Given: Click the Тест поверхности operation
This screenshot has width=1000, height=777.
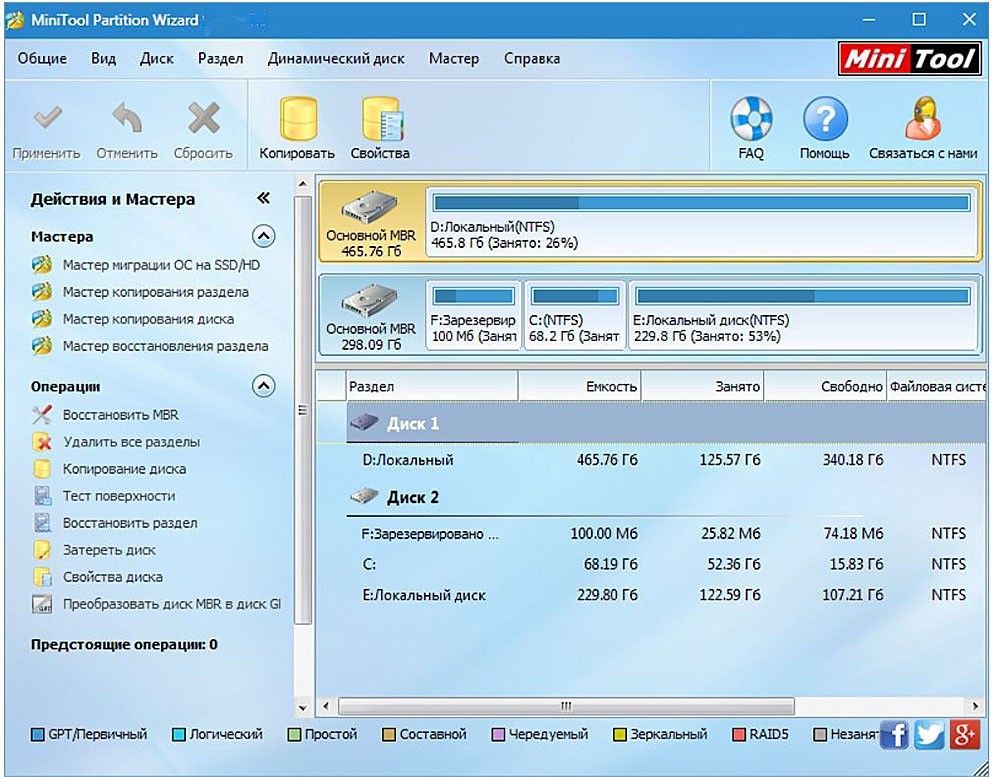Looking at the screenshot, I should 119,496.
